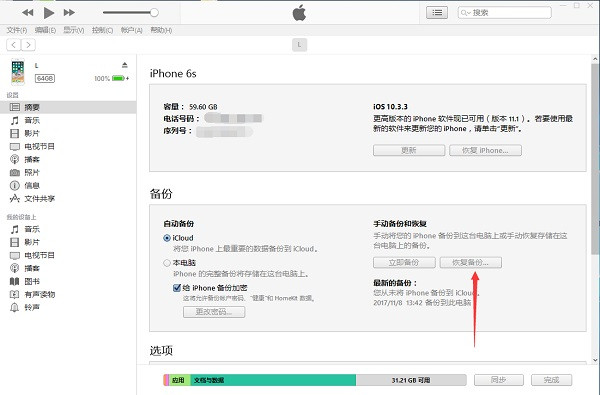Click the 31.21 GB 可用 storage segment

[411, 380]
